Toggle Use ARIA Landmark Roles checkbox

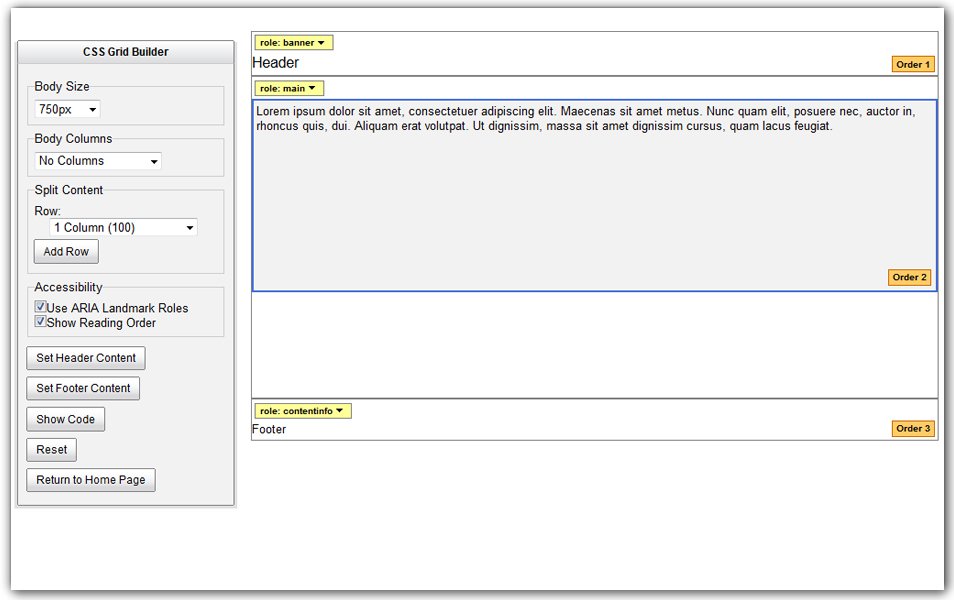(x=41, y=308)
